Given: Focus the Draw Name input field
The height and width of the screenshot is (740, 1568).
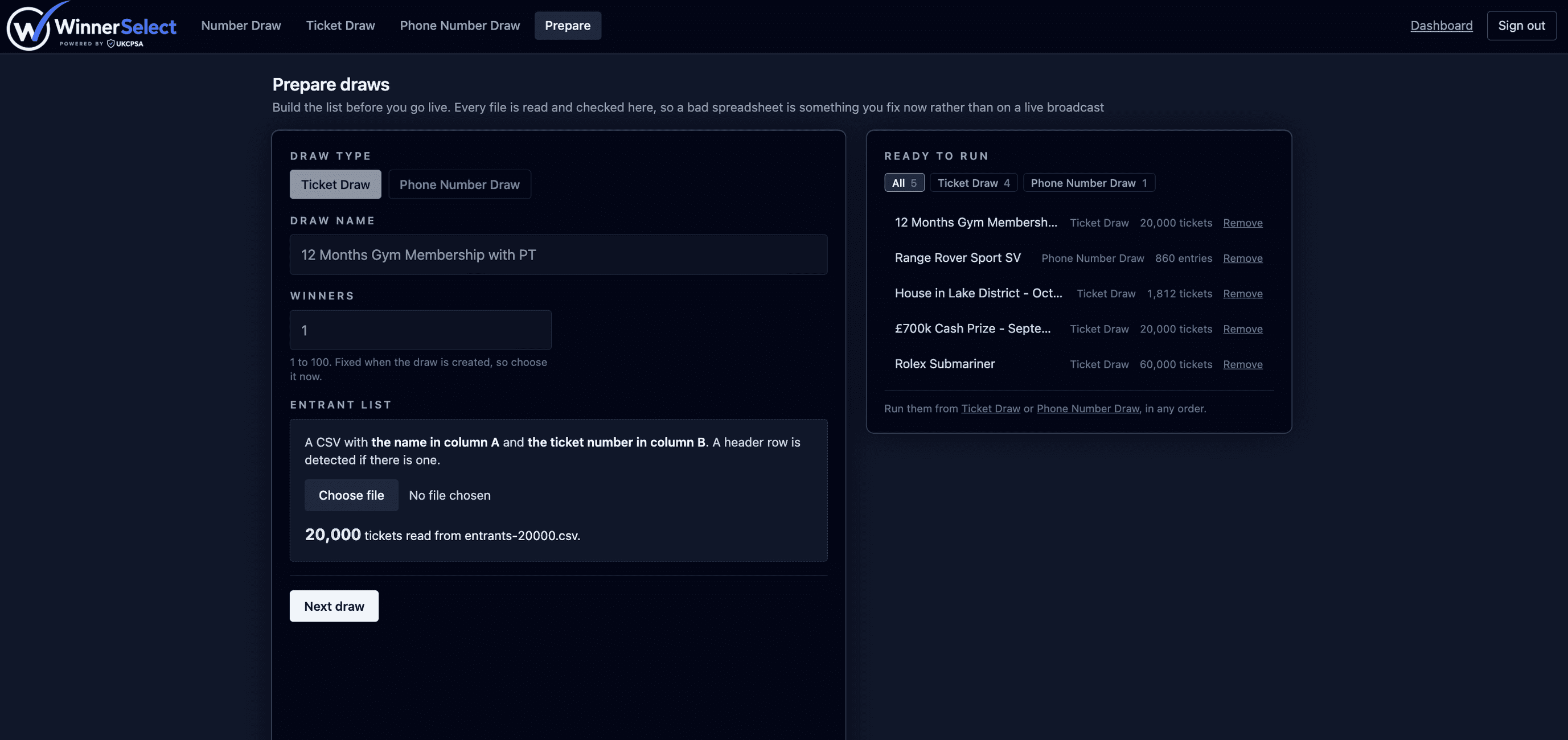Looking at the screenshot, I should [x=558, y=254].
